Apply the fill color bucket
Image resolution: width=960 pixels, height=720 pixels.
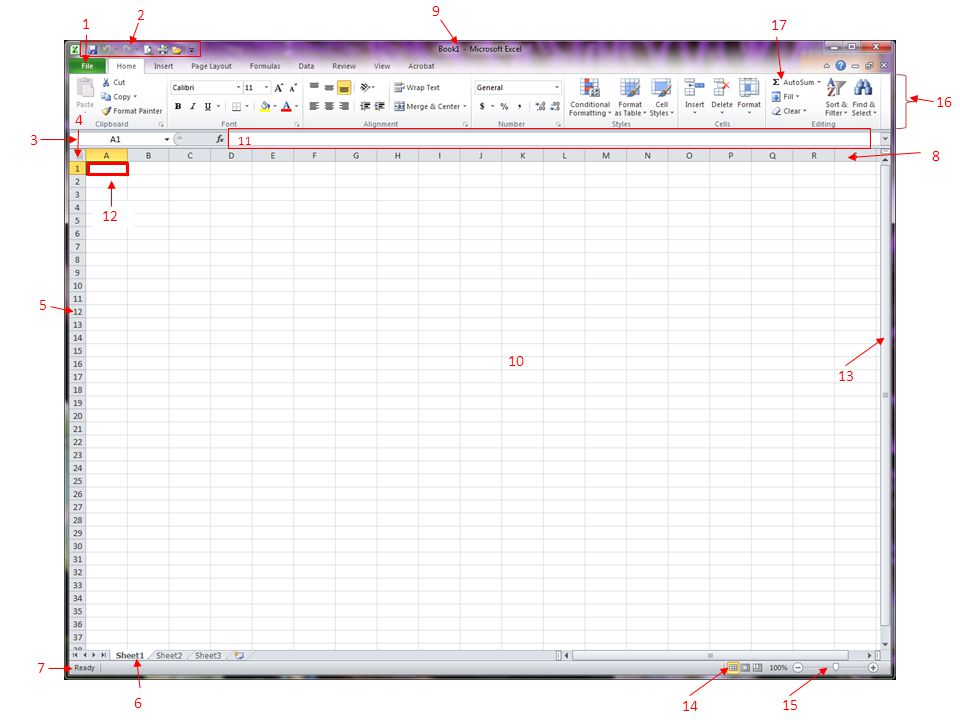coord(264,107)
